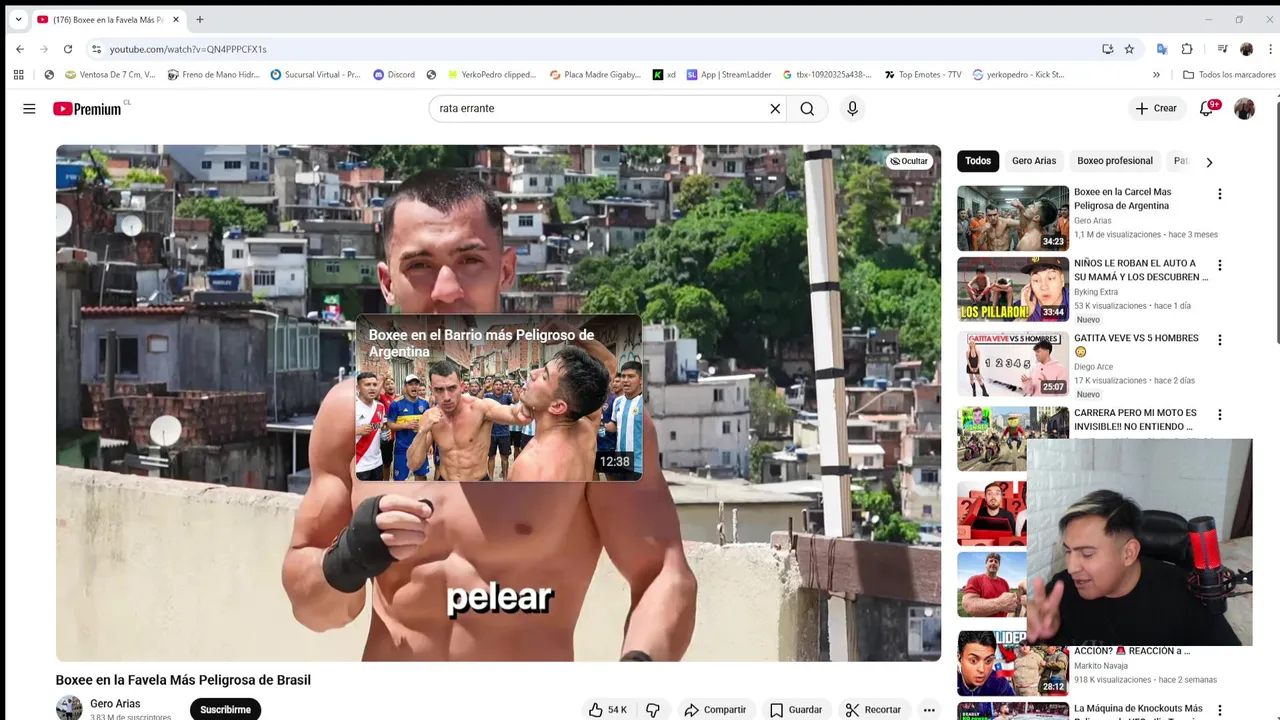Open browser extensions puzzle icon

point(1187,49)
